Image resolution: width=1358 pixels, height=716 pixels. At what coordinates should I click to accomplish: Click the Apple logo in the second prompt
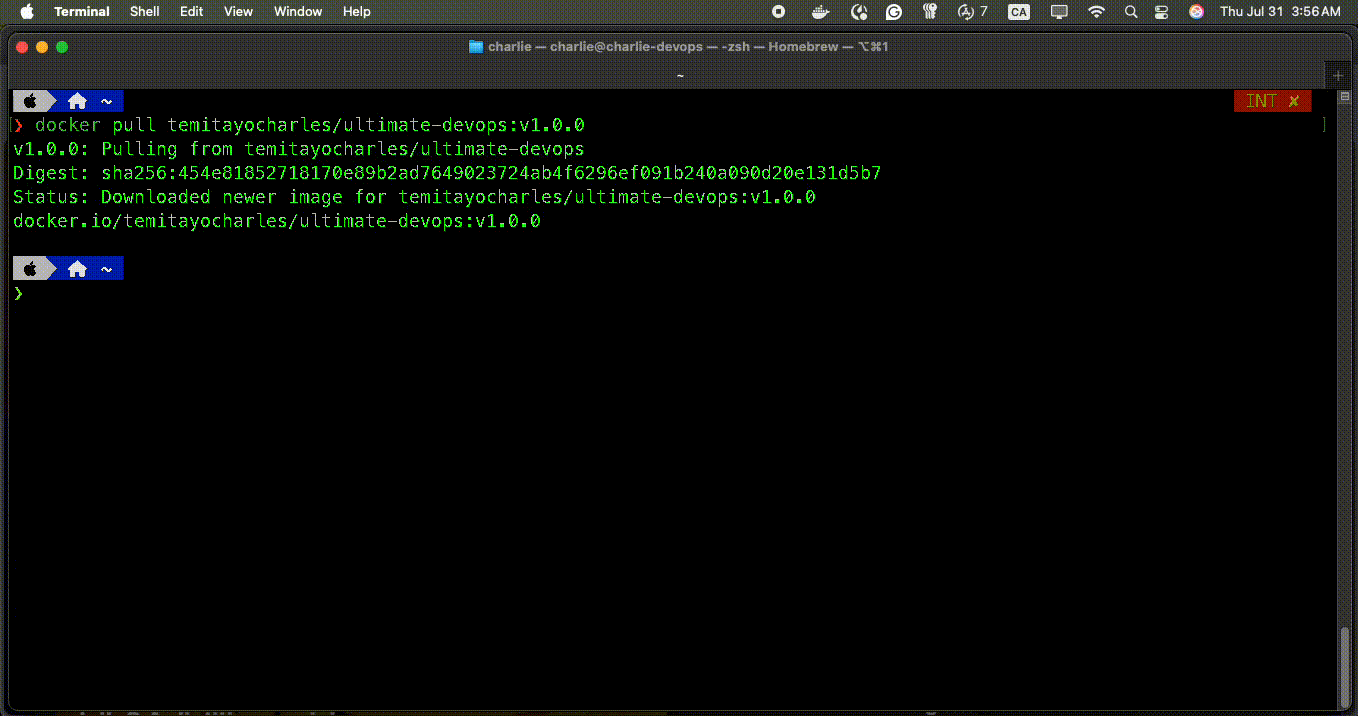tap(31, 269)
